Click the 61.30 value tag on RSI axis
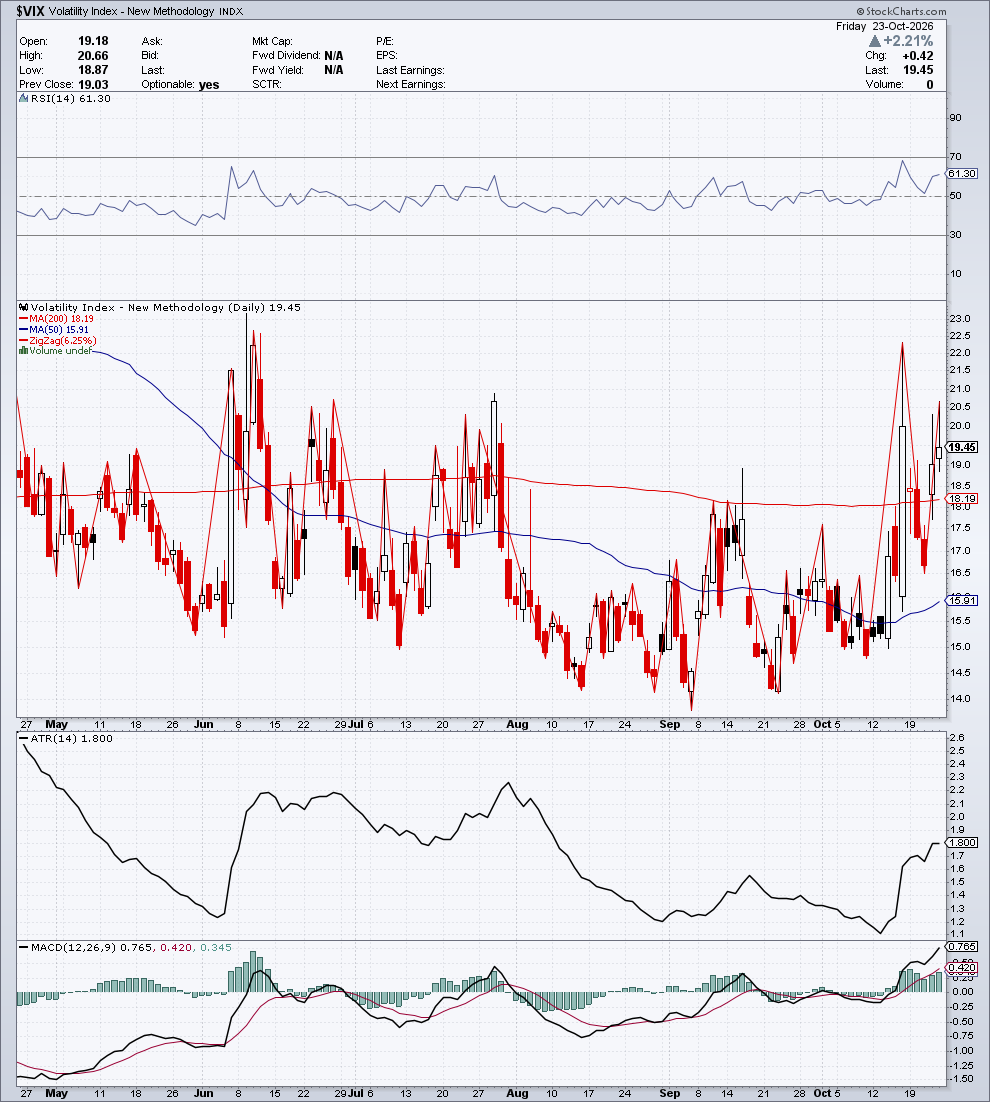Screen dimensions: 990x1102 click(x=962, y=174)
